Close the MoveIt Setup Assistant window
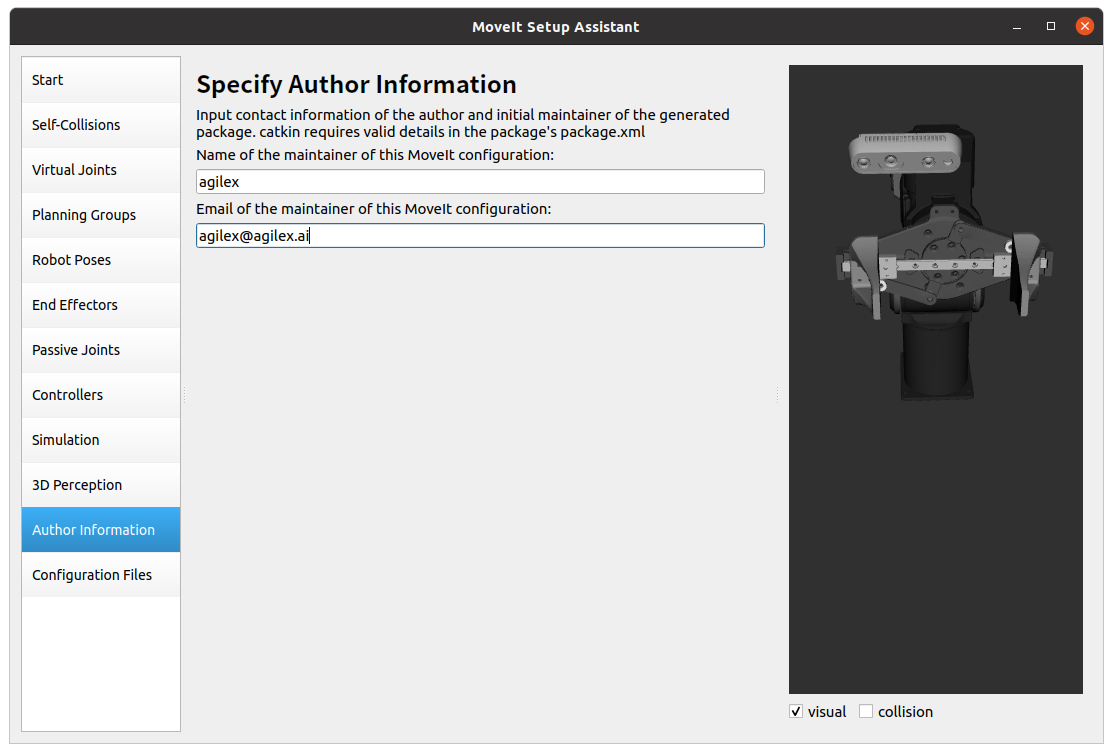This screenshot has width=1113, height=753. point(1085,27)
